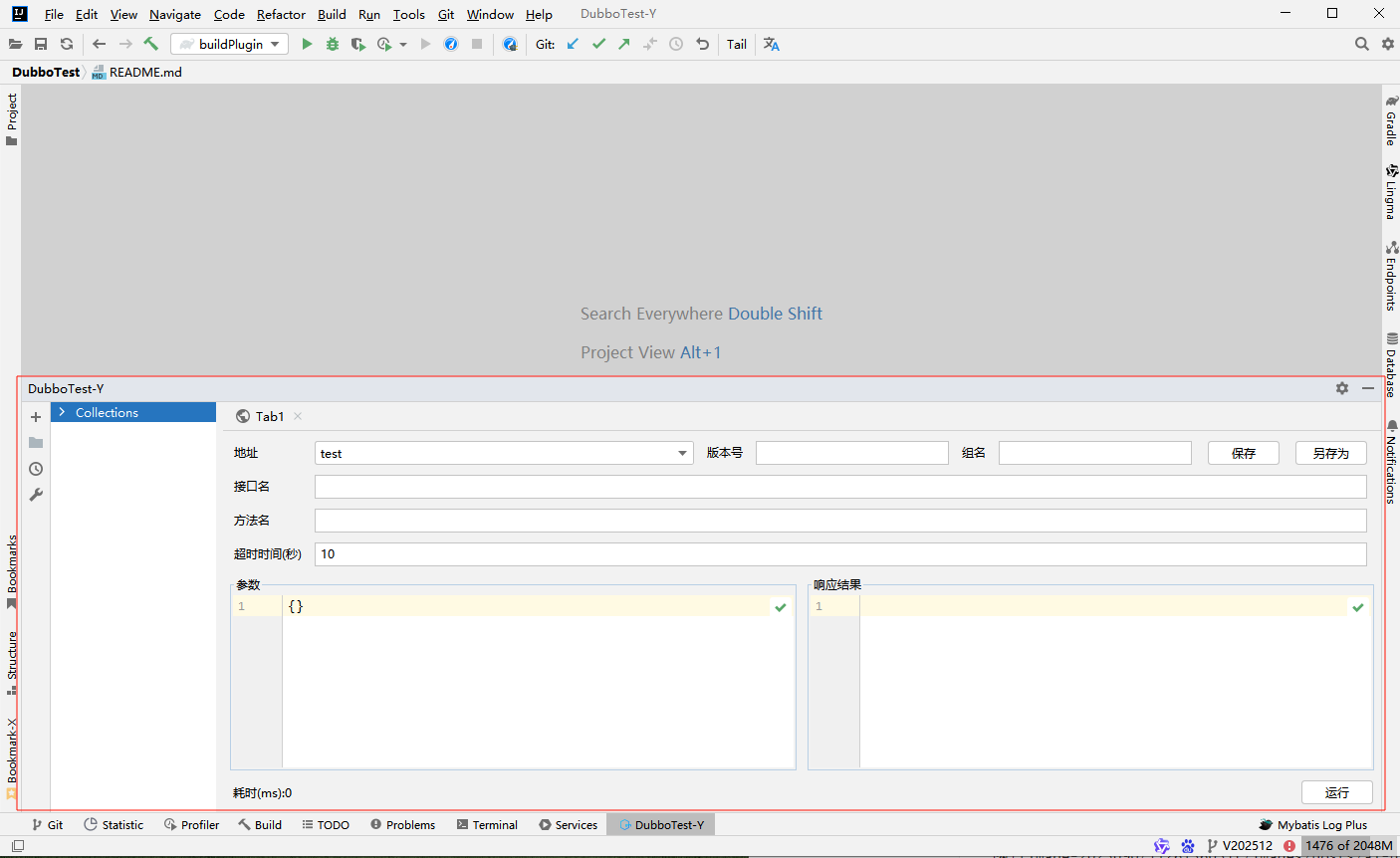The image size is (1400, 858).
Task: Commit changes using the Git checkmark icon
Action: pyautogui.click(x=598, y=44)
